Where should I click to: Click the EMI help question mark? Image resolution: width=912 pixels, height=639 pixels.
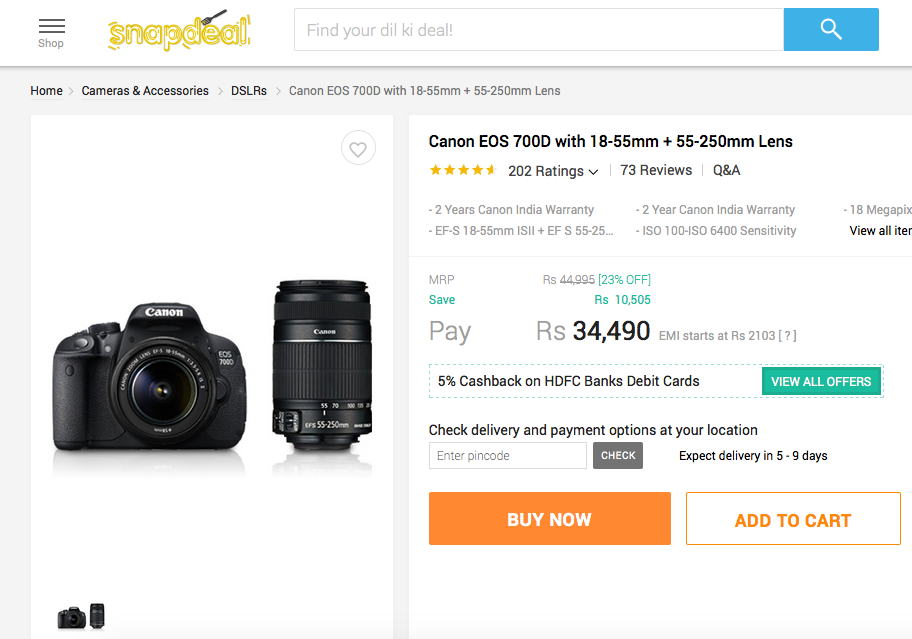[x=787, y=336]
